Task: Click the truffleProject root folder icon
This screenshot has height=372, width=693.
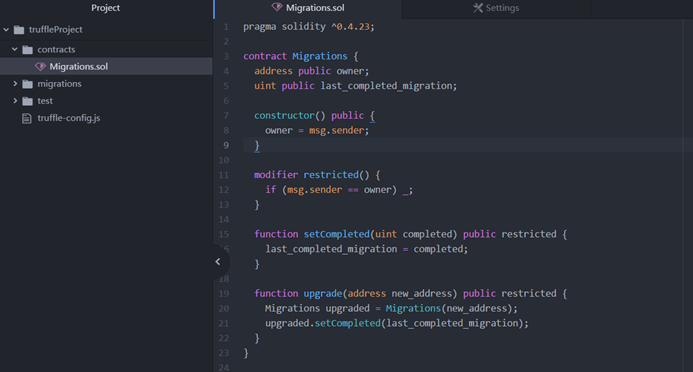Action: [x=19, y=30]
